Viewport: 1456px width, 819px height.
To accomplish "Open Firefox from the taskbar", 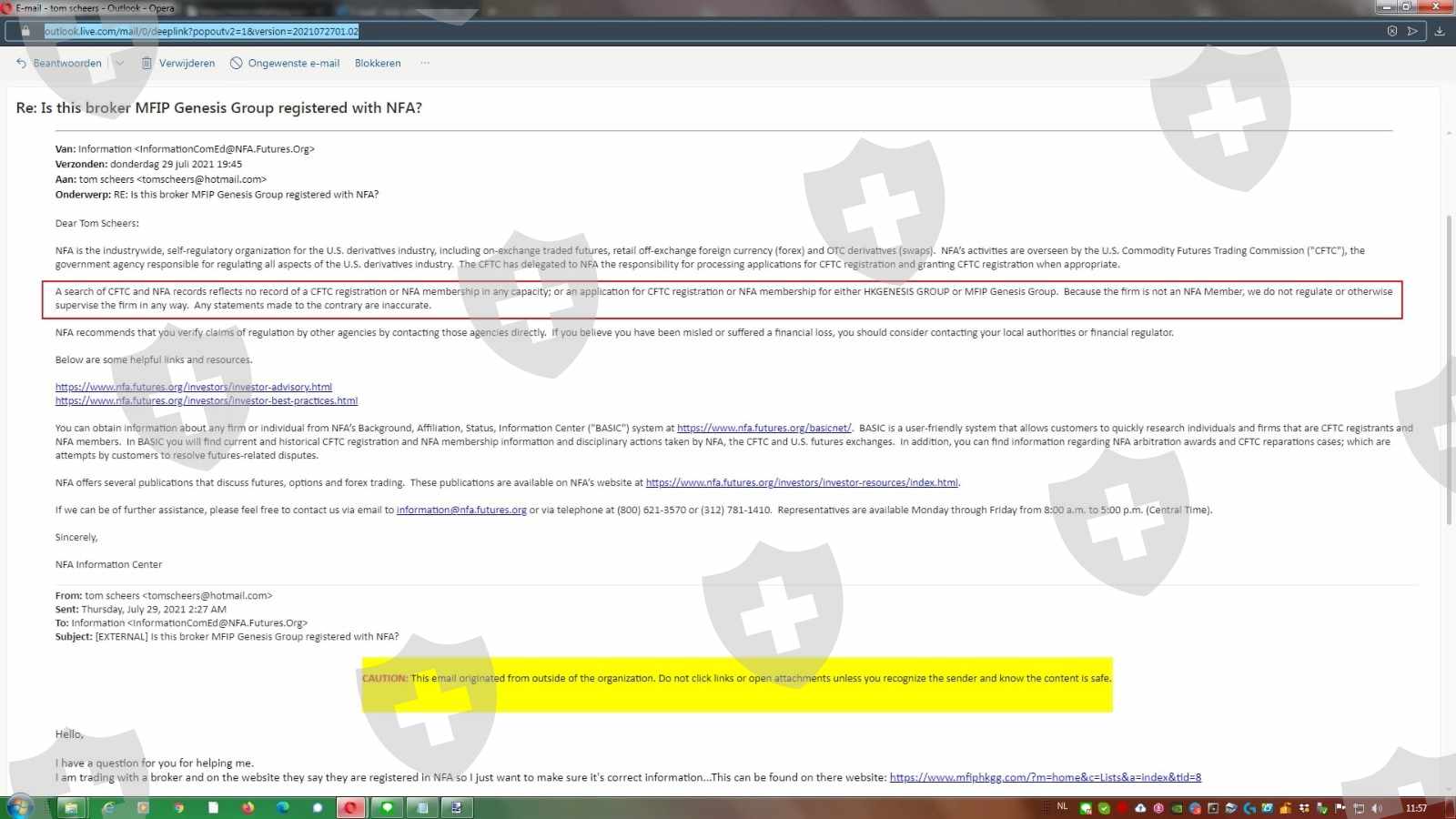I will 248,808.
